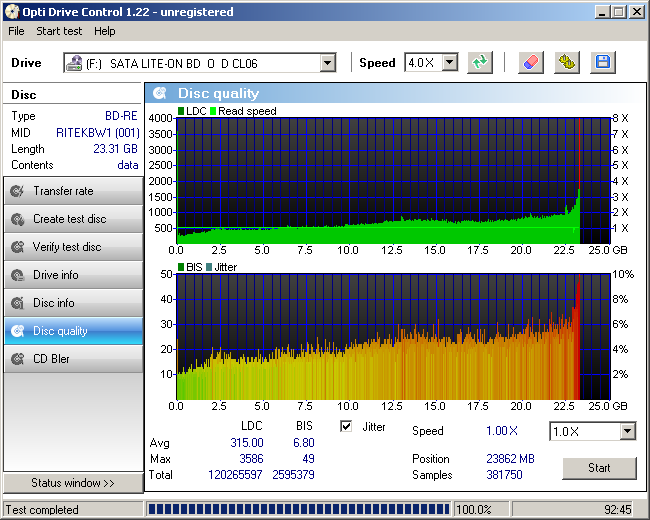This screenshot has height=520, width=650.
Task: Click the BIS green legend swatch
Action: point(181,267)
